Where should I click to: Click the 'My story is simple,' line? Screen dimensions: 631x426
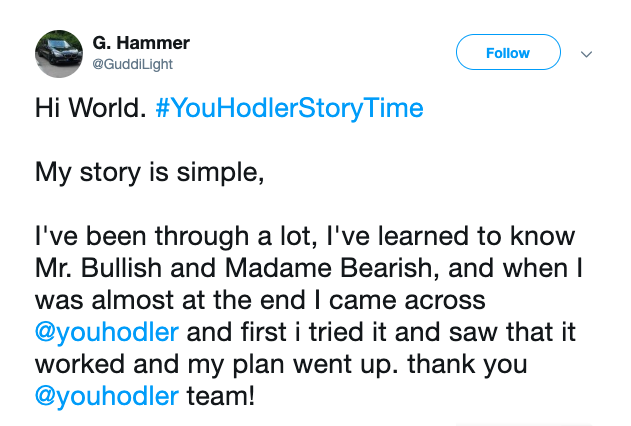[x=150, y=173]
